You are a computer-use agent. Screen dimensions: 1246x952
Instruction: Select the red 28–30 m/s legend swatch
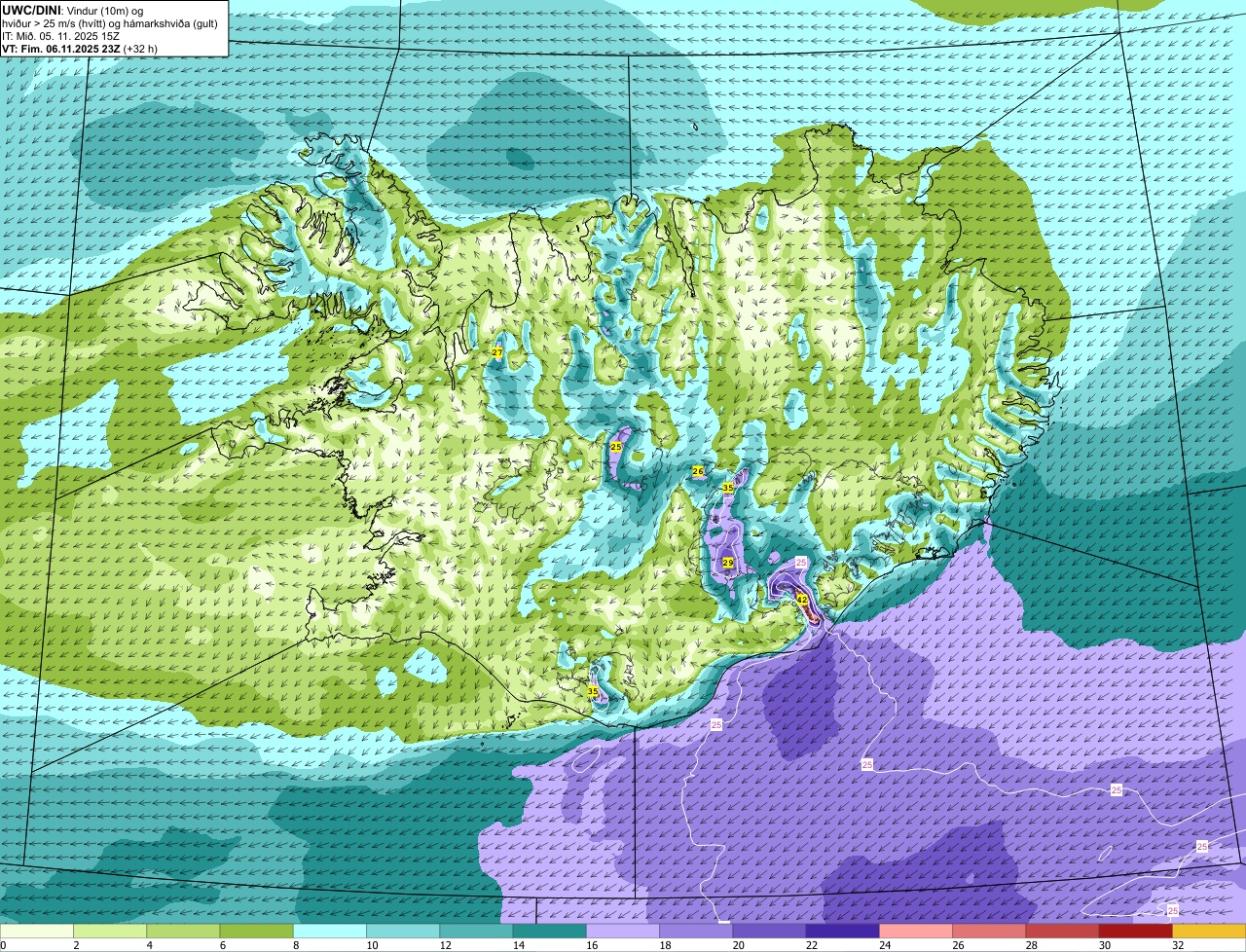(x=1062, y=931)
